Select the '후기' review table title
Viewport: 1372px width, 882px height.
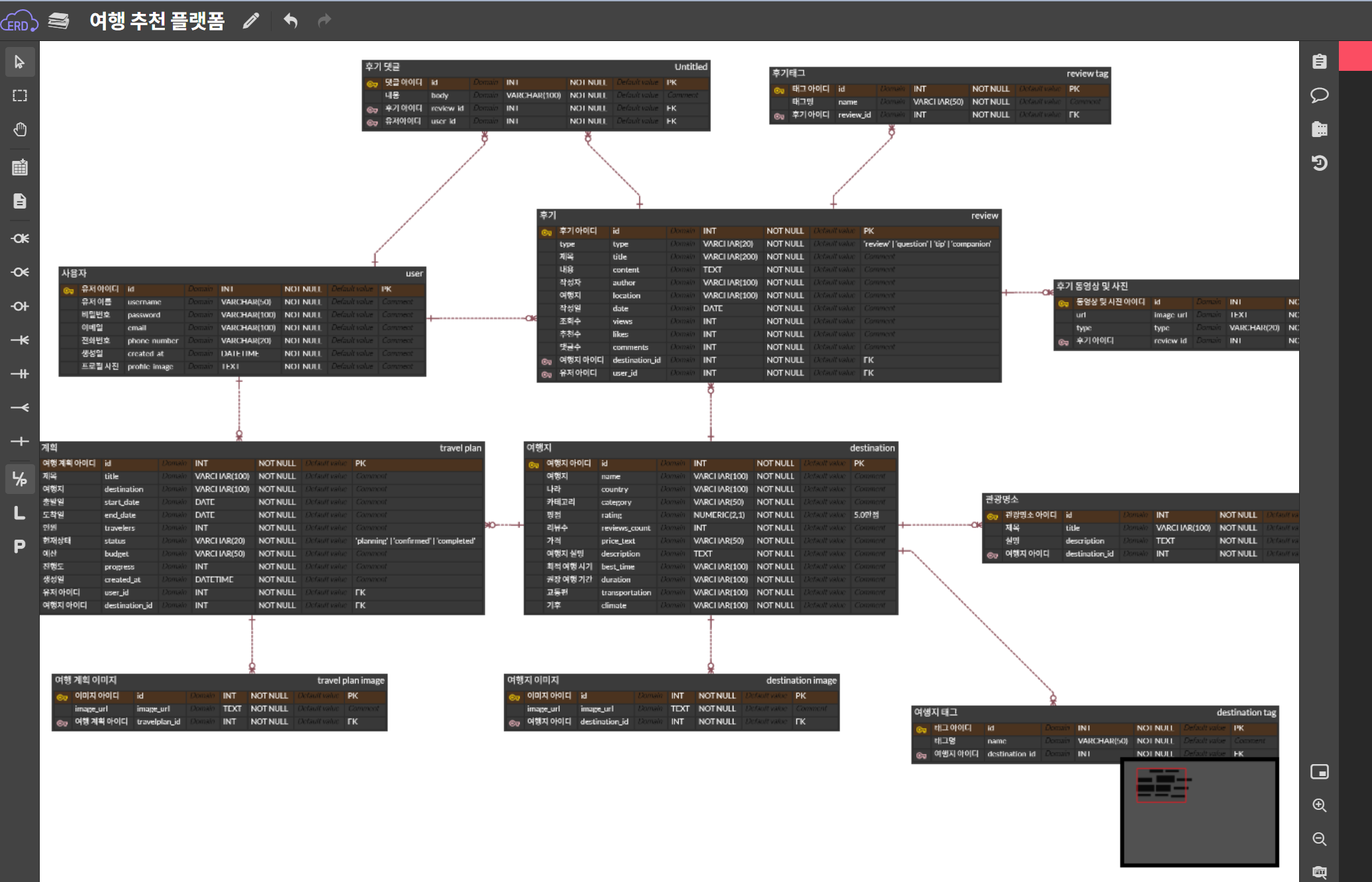(548, 216)
